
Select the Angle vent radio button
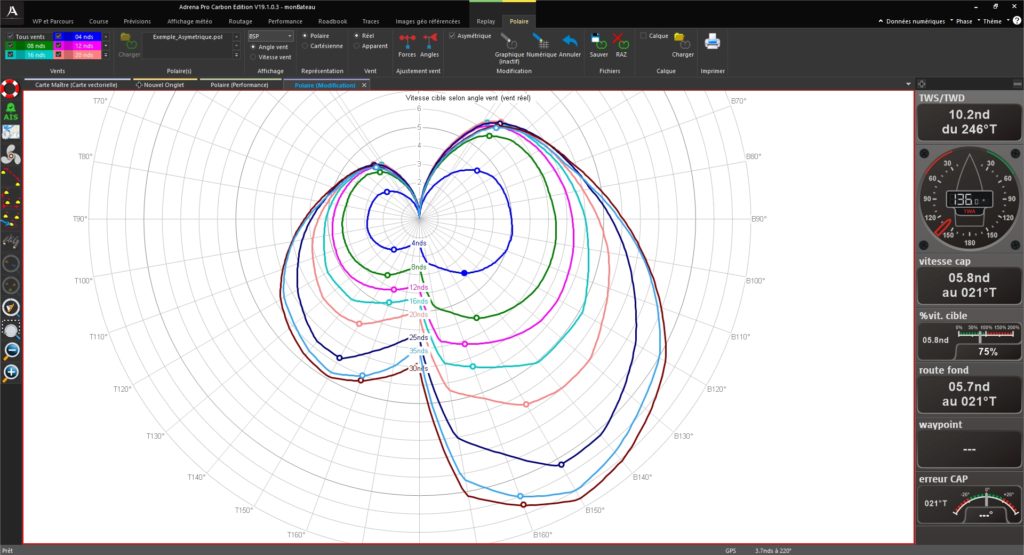[x=253, y=47]
